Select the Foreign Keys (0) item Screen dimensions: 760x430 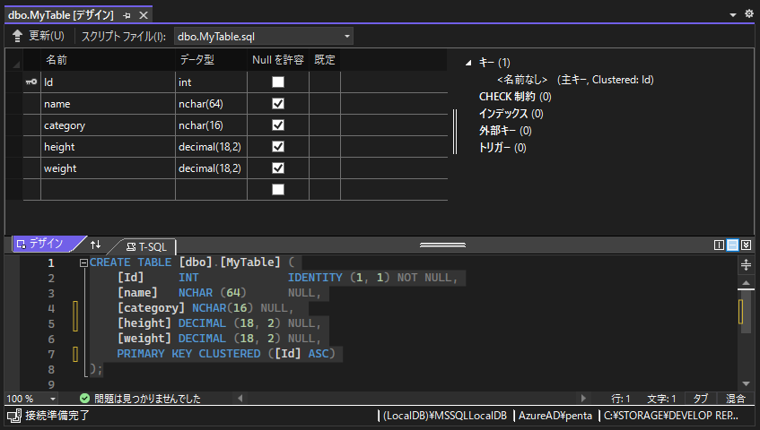(506, 130)
